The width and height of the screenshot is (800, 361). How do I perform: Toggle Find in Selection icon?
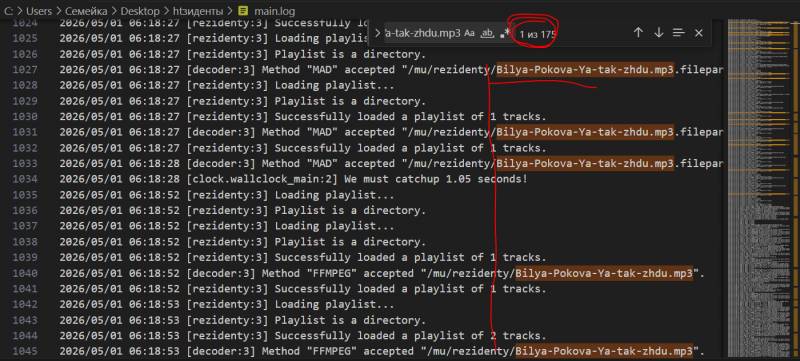tap(678, 33)
